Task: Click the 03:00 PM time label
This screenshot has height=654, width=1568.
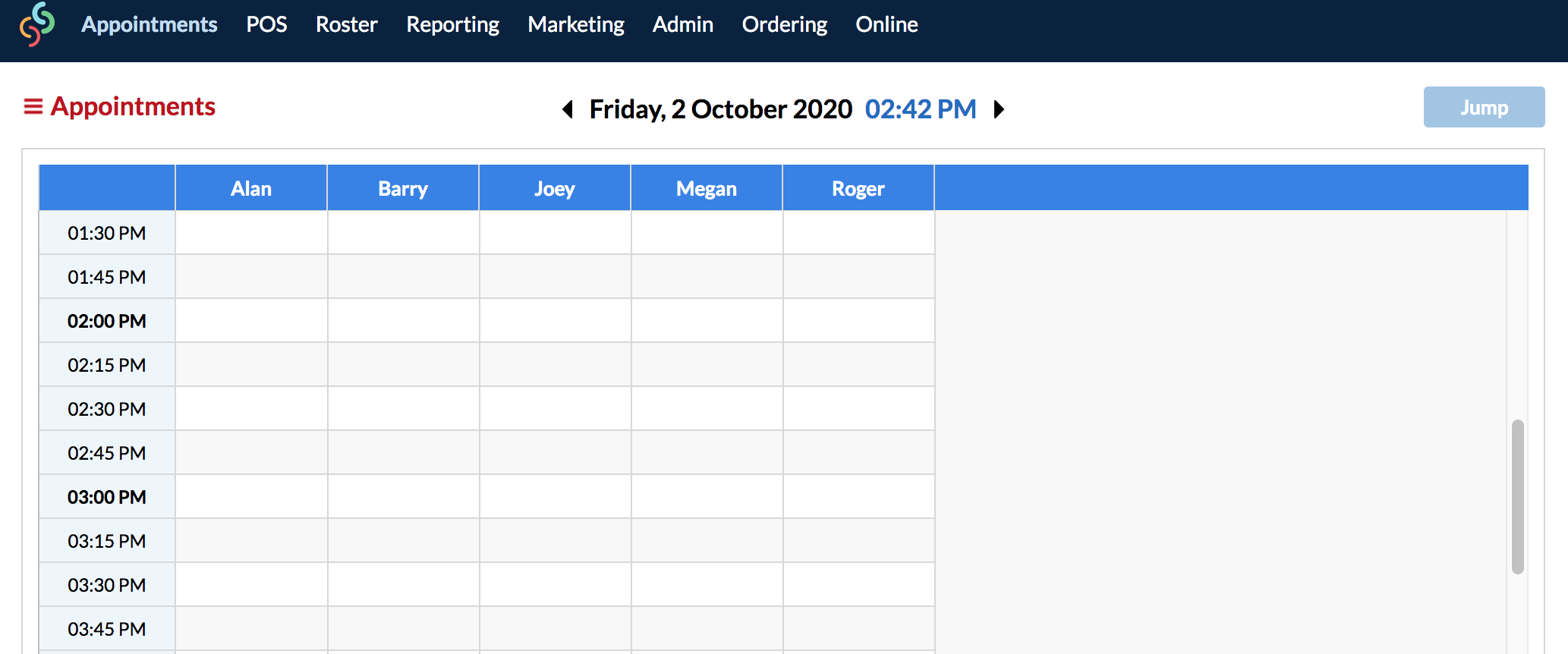Action: coord(107,497)
